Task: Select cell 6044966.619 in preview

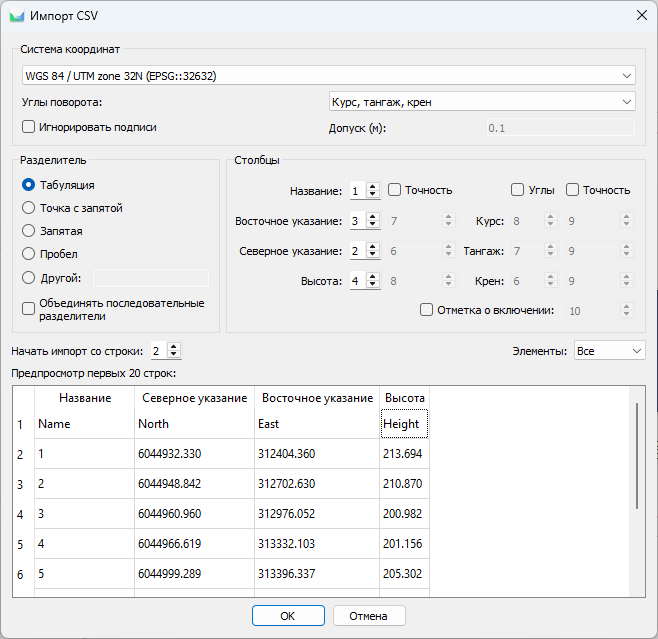Action: point(194,544)
